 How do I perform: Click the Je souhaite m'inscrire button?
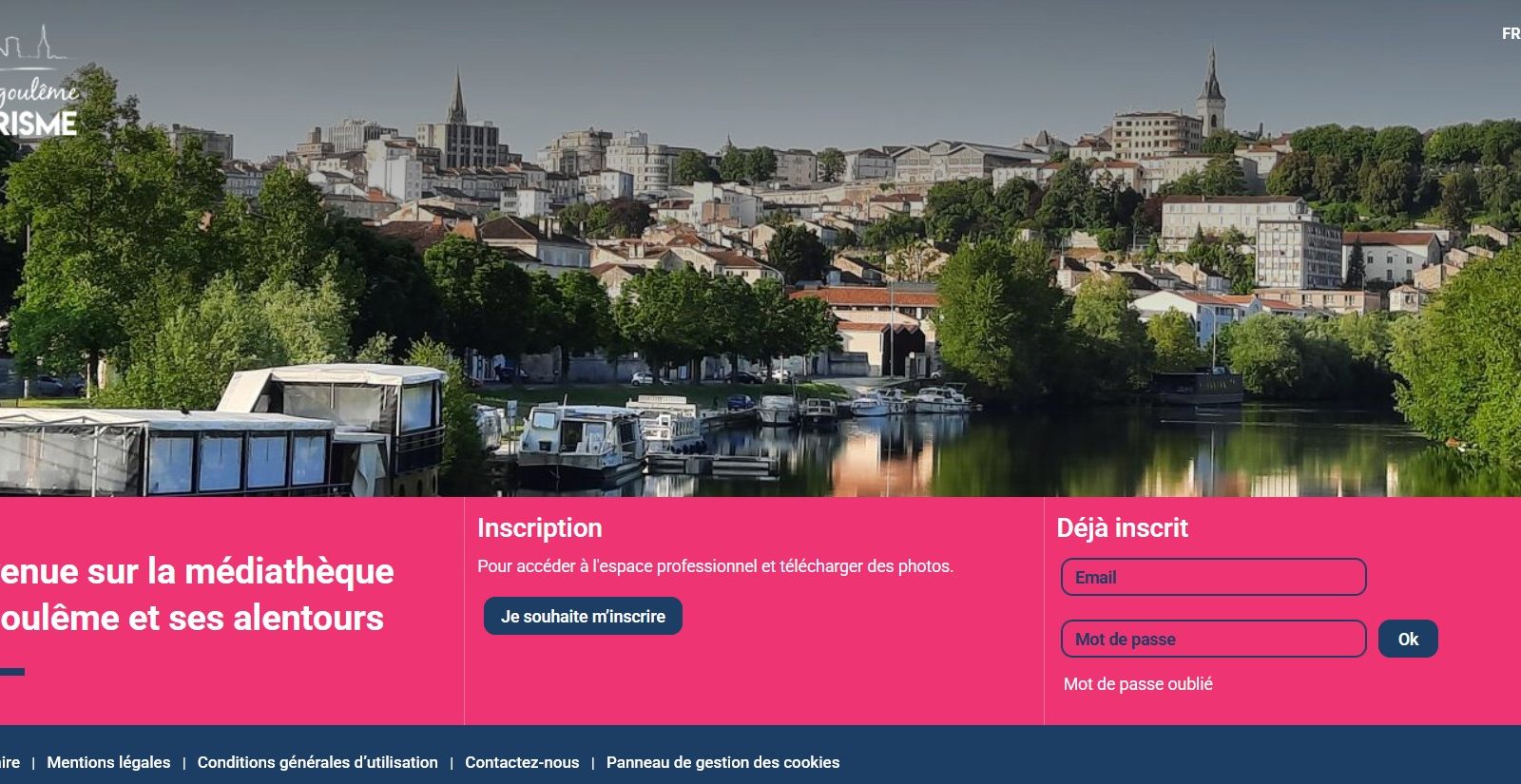(583, 616)
